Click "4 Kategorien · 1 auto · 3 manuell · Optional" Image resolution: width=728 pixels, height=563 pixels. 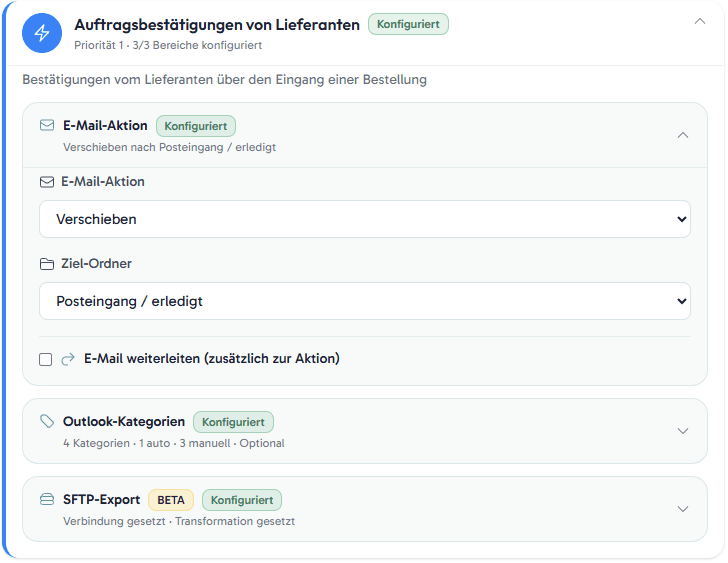click(174, 443)
